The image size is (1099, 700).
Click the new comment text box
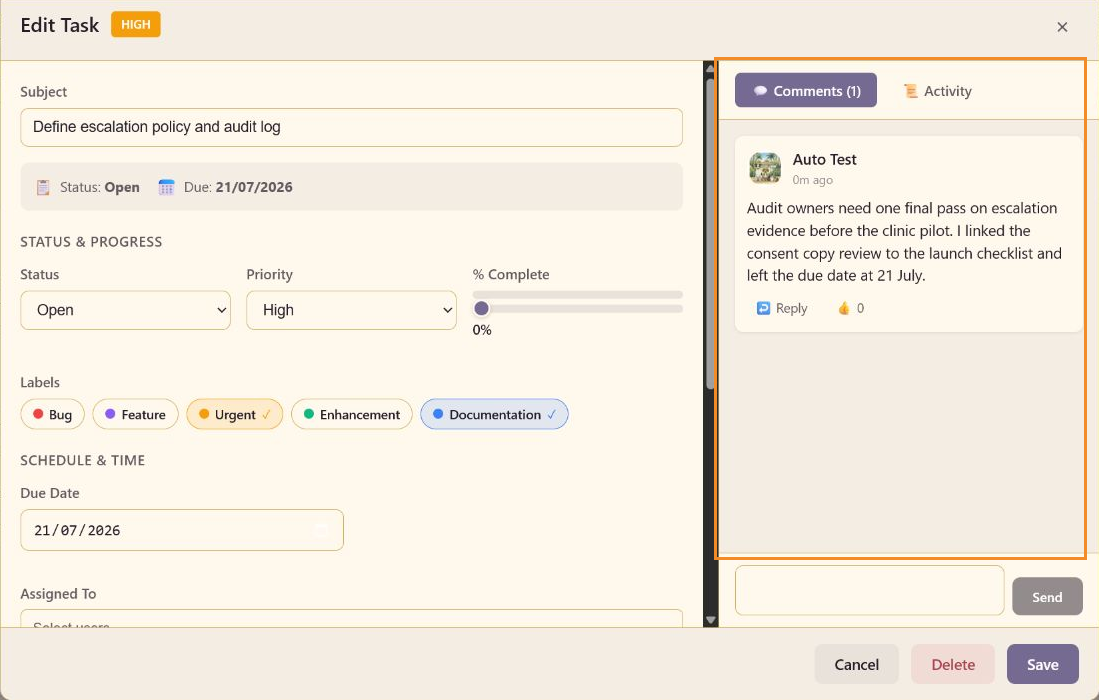click(869, 590)
